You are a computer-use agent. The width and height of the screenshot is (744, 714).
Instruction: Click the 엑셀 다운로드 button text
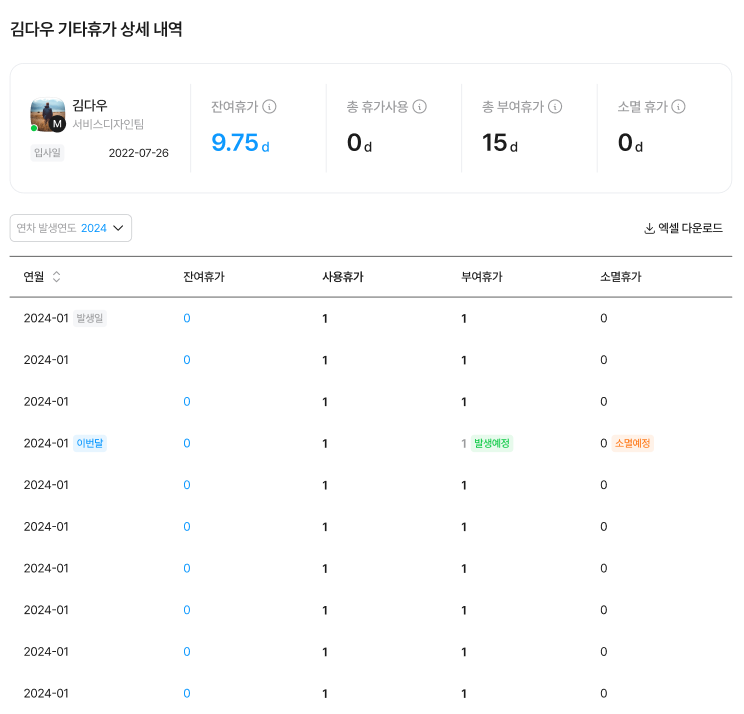pos(690,228)
